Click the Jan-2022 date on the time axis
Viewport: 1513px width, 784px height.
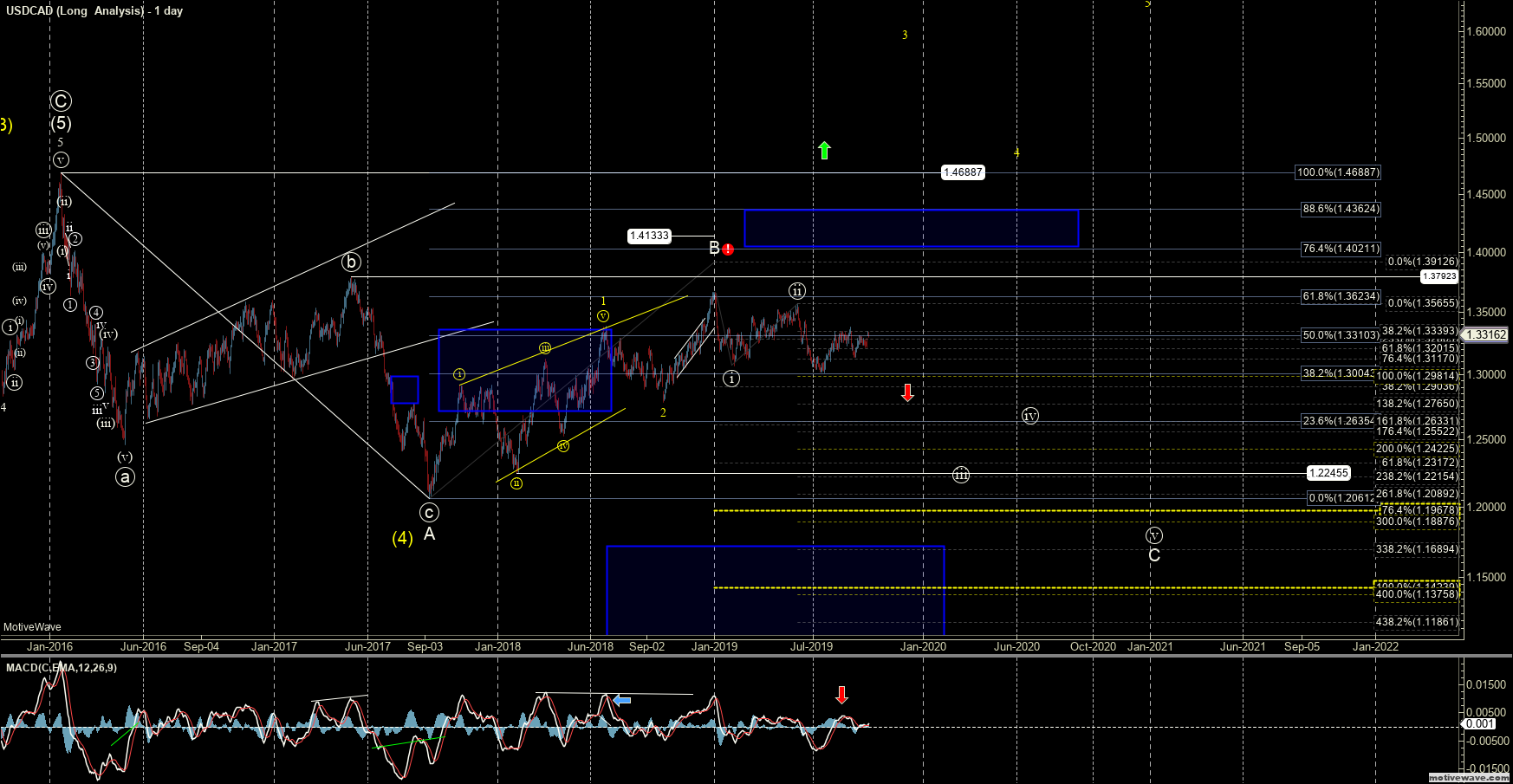(x=1375, y=646)
